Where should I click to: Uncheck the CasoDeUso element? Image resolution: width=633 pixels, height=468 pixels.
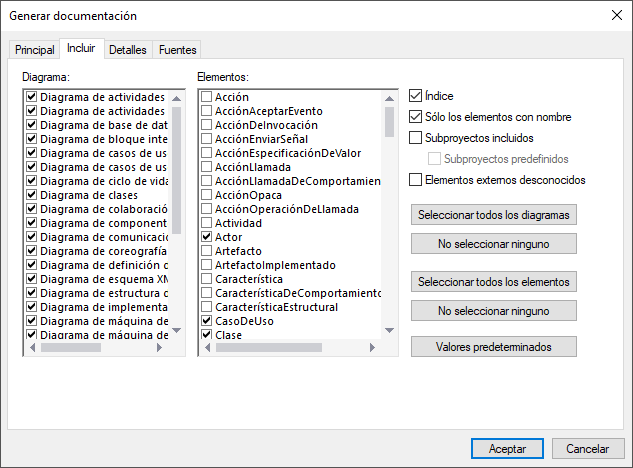coord(207,321)
